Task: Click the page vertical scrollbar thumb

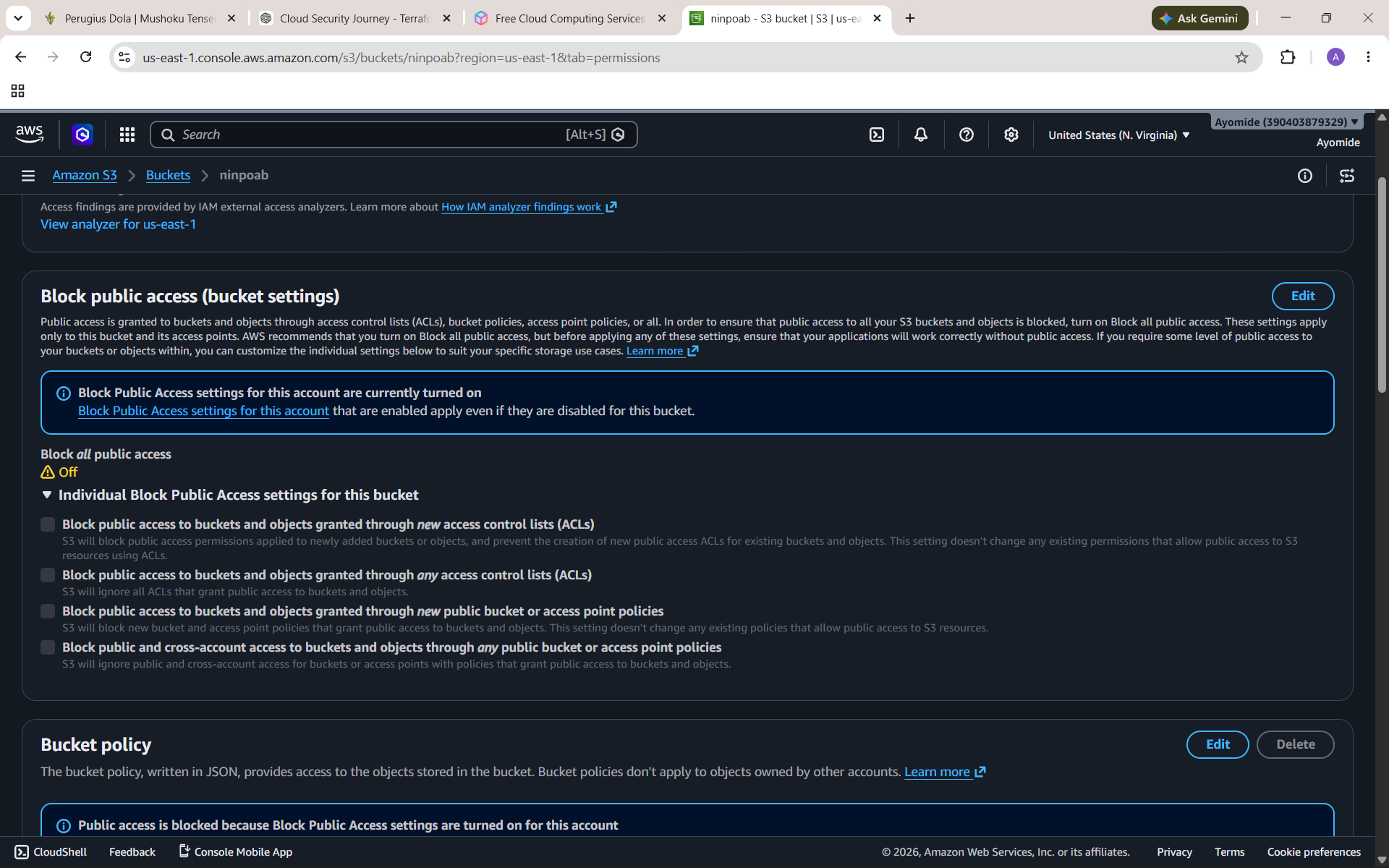Action: [x=1382, y=285]
